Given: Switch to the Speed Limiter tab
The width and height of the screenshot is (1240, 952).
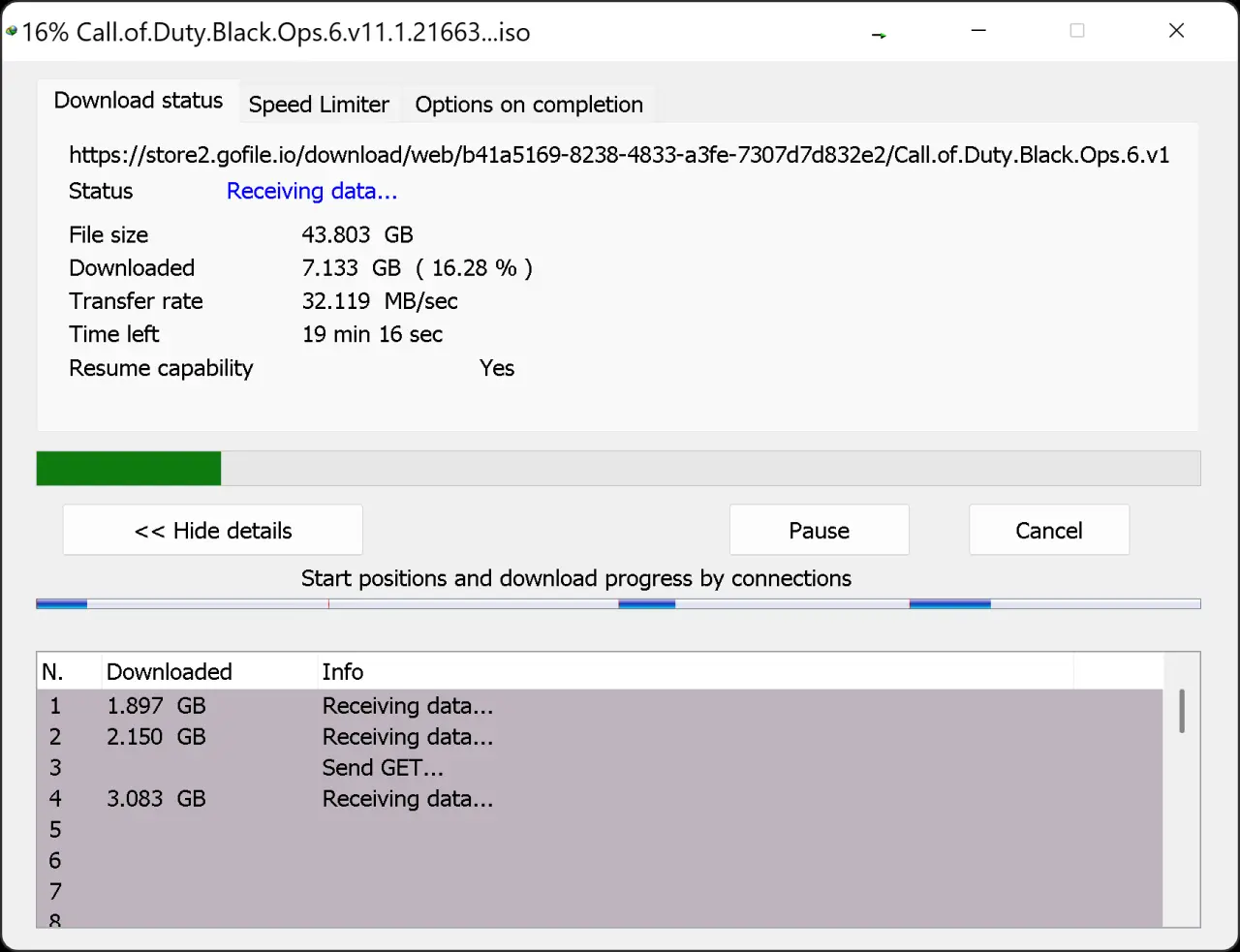Looking at the screenshot, I should [319, 104].
